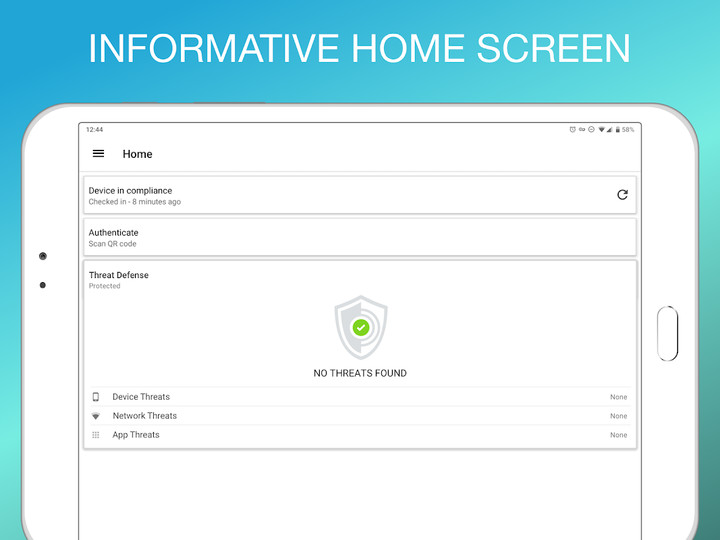The width and height of the screenshot is (720, 540).
Task: Select the App Threats row
Action: coord(360,435)
